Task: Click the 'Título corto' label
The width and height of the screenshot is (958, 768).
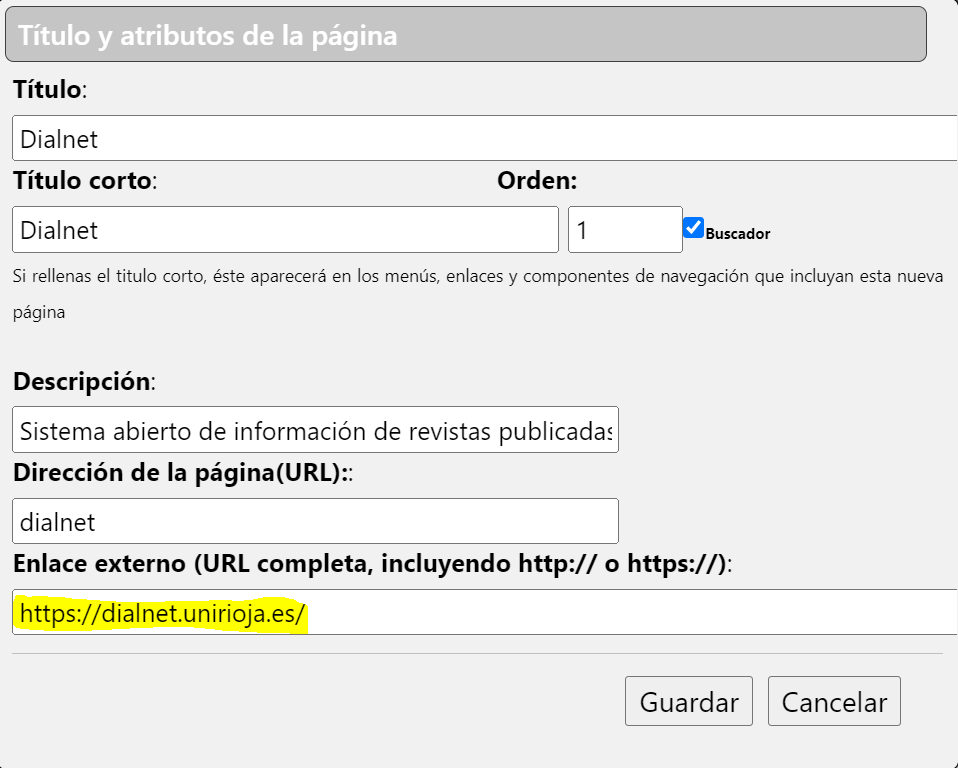Action: [85, 181]
